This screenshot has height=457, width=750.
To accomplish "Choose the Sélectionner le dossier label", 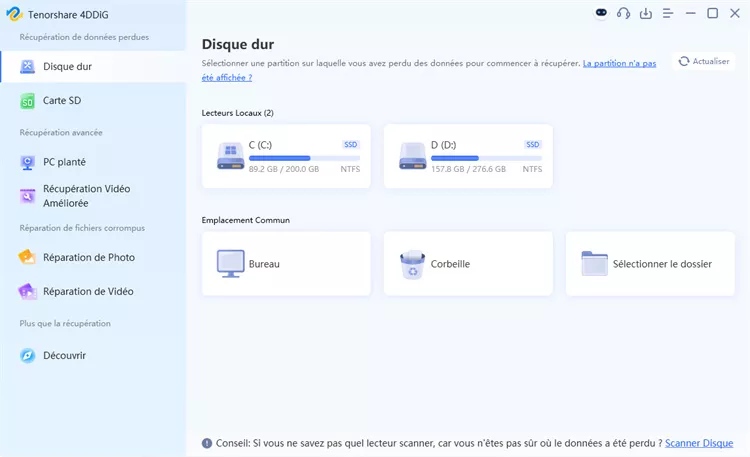I will [662, 264].
